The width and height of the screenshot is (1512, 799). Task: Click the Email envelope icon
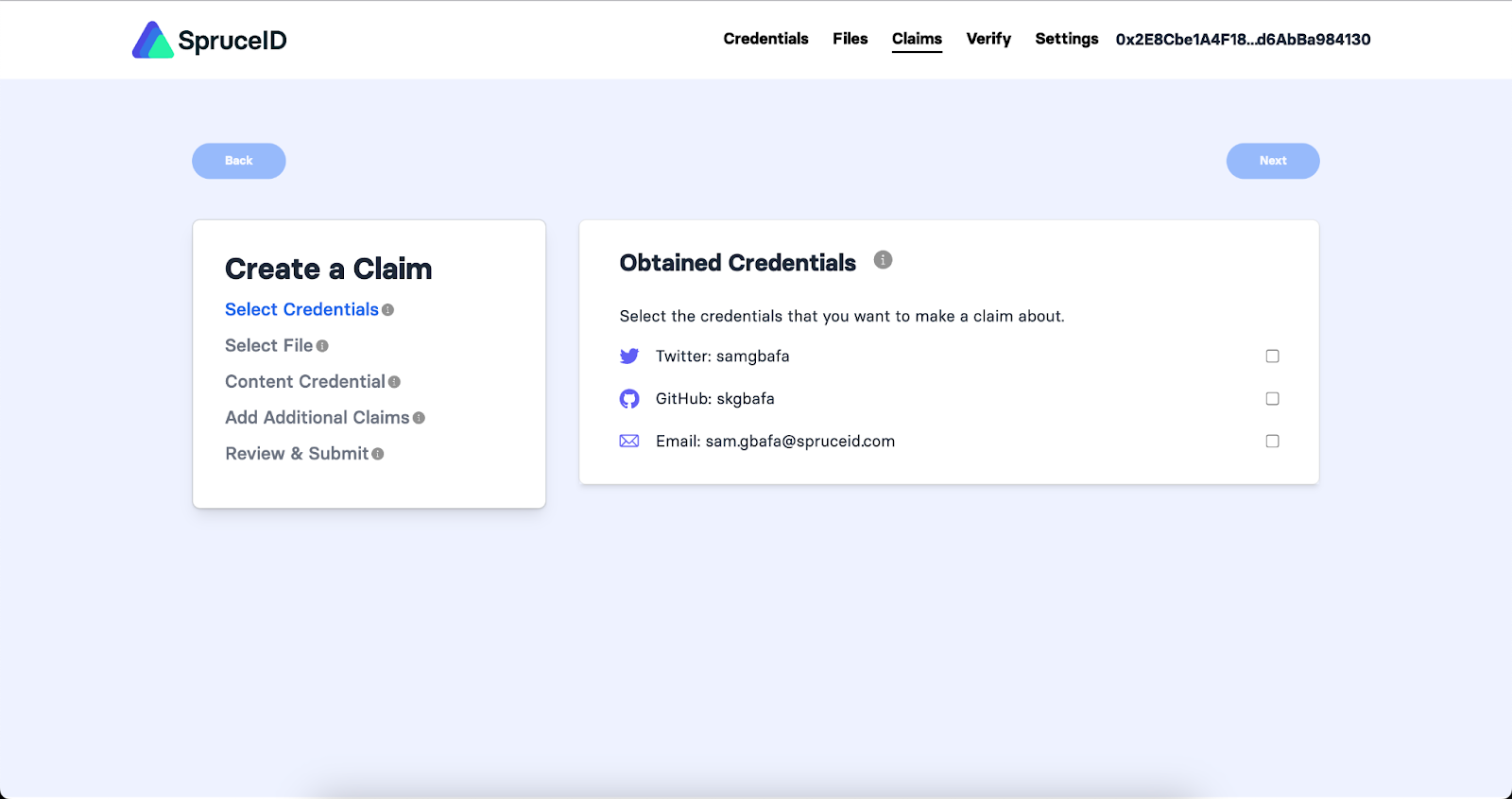(629, 442)
